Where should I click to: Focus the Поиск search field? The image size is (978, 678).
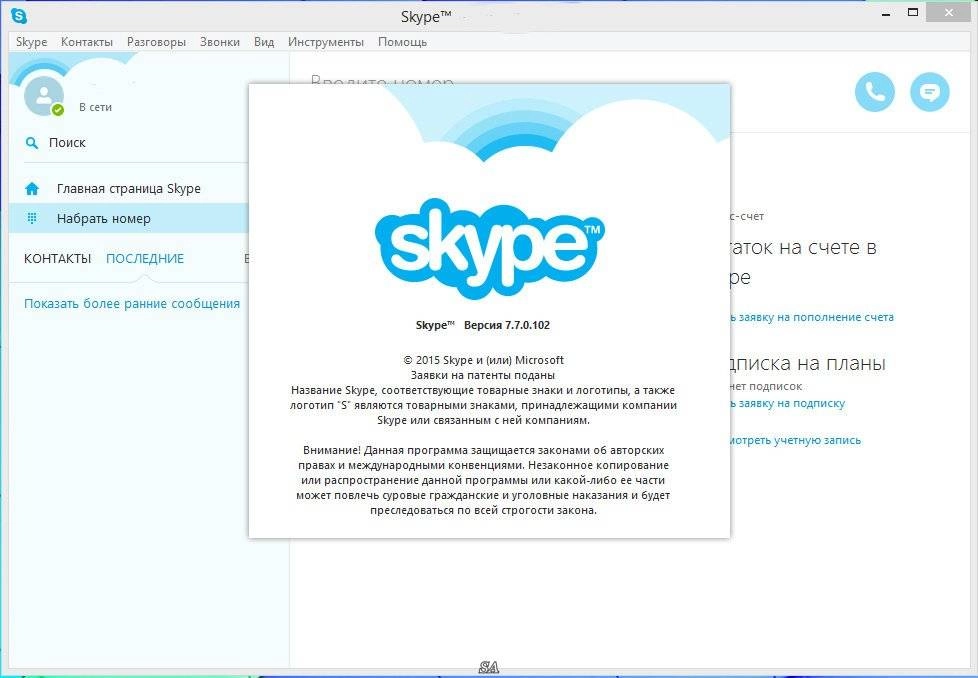tap(136, 143)
